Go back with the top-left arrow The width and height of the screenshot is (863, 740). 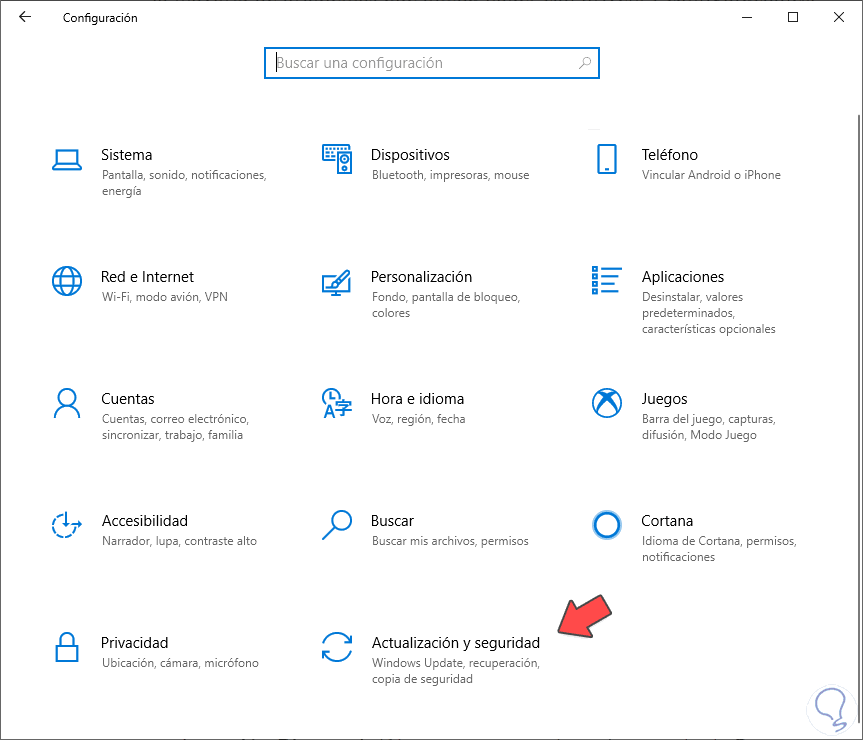pos(25,17)
